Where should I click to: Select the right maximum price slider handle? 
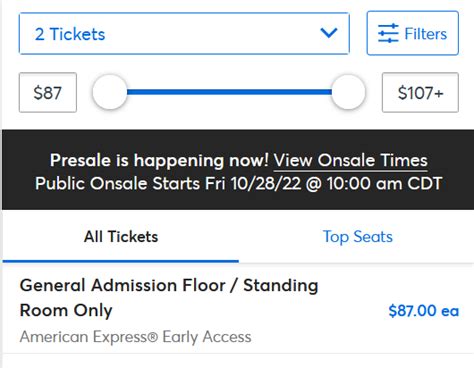pos(348,92)
